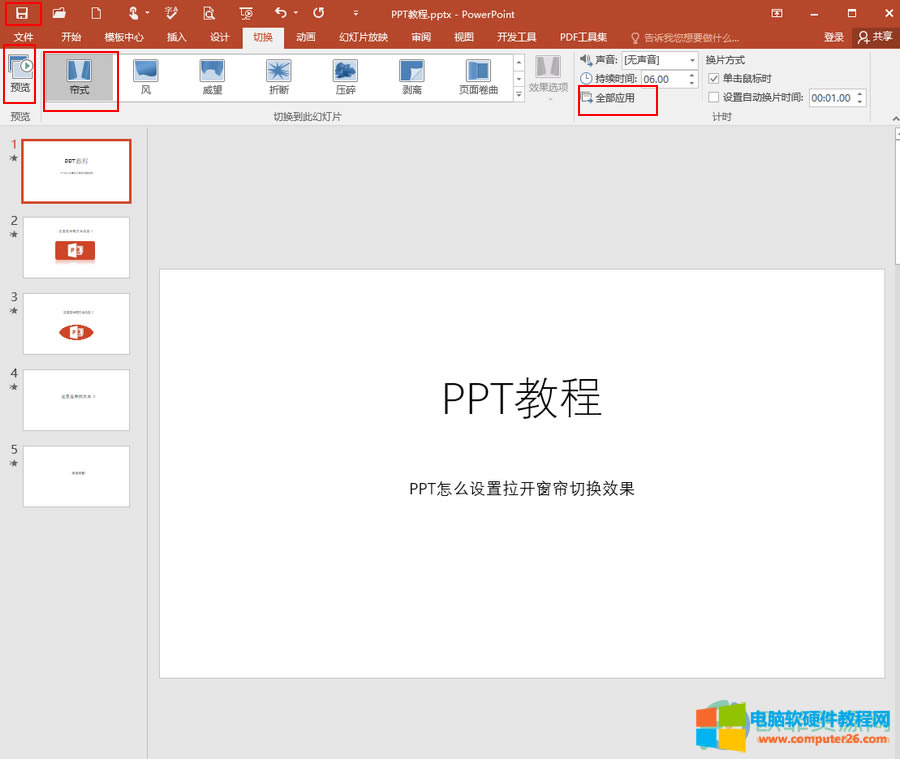900x759 pixels.
Task: Increase 持续时间 duration with the up stepper
Action: [x=693, y=74]
